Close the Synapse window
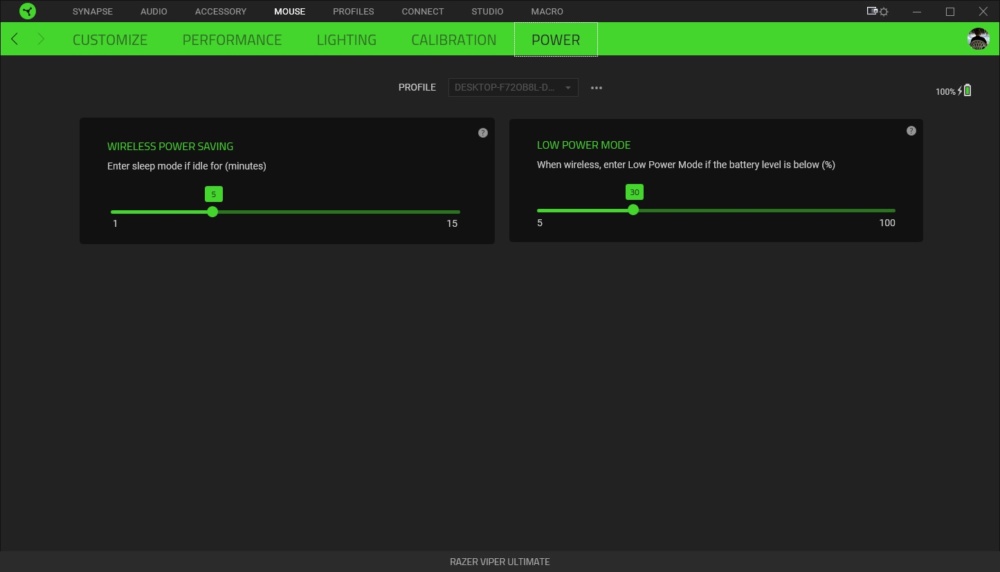The width and height of the screenshot is (1000, 572). pos(983,11)
